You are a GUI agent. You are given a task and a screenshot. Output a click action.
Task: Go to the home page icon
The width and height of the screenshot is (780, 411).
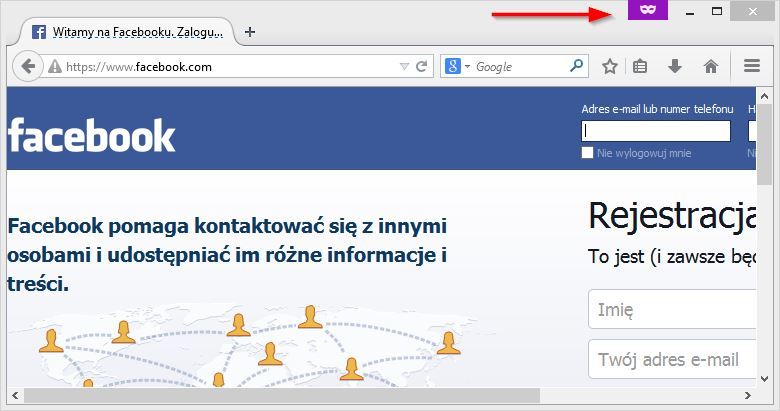tap(711, 66)
